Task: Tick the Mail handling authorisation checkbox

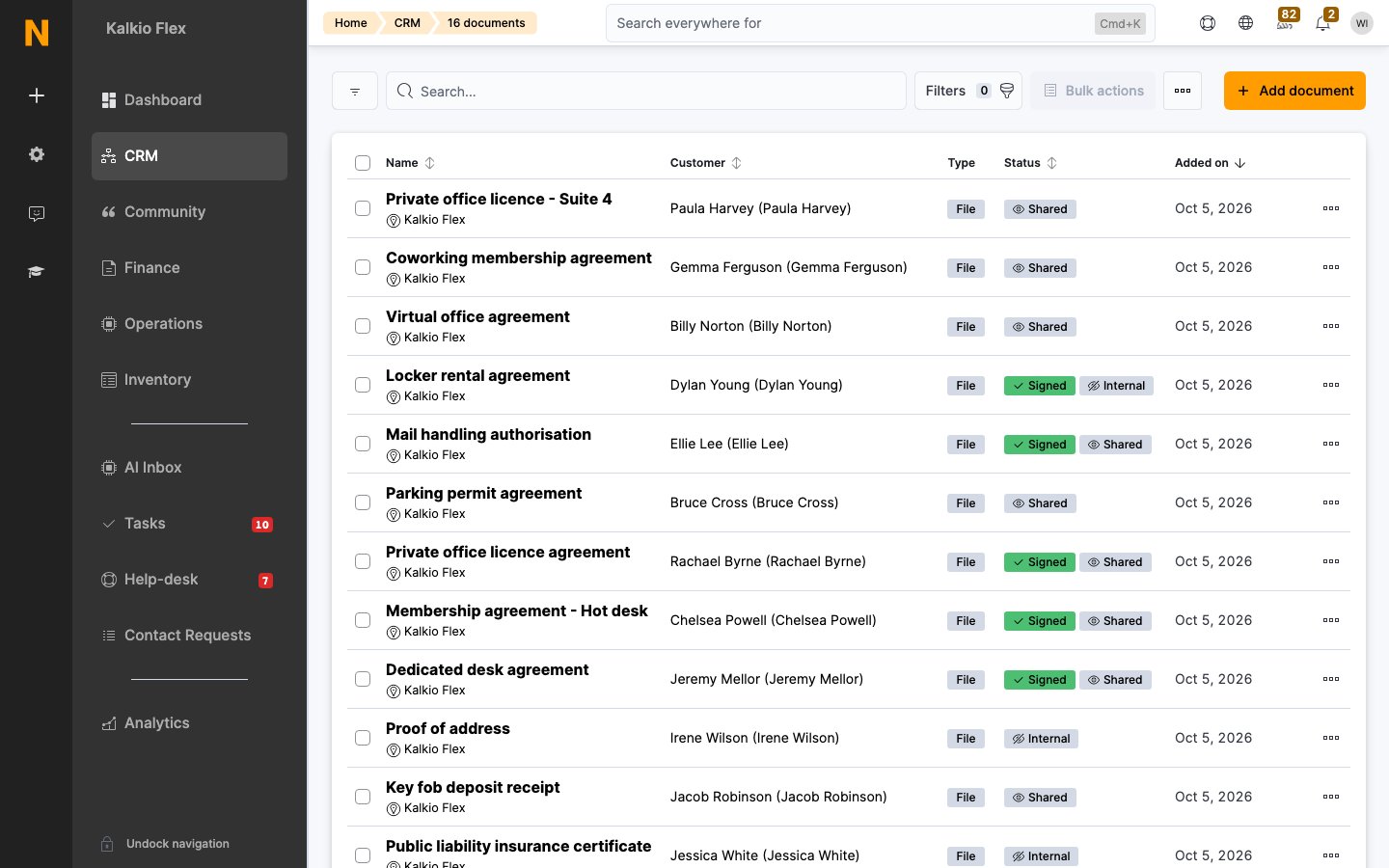Action: click(x=363, y=444)
